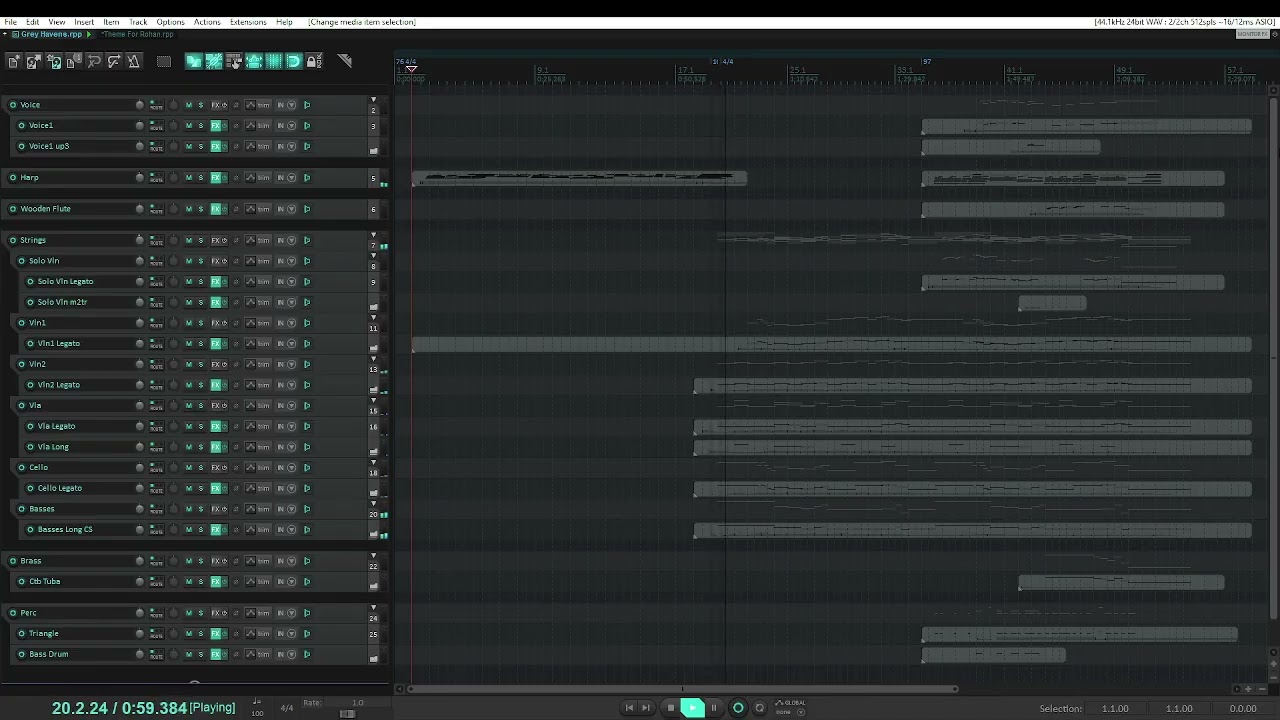Image resolution: width=1280 pixels, height=720 pixels.
Task: Click the Save project toolbar icon
Action: pos(54,61)
